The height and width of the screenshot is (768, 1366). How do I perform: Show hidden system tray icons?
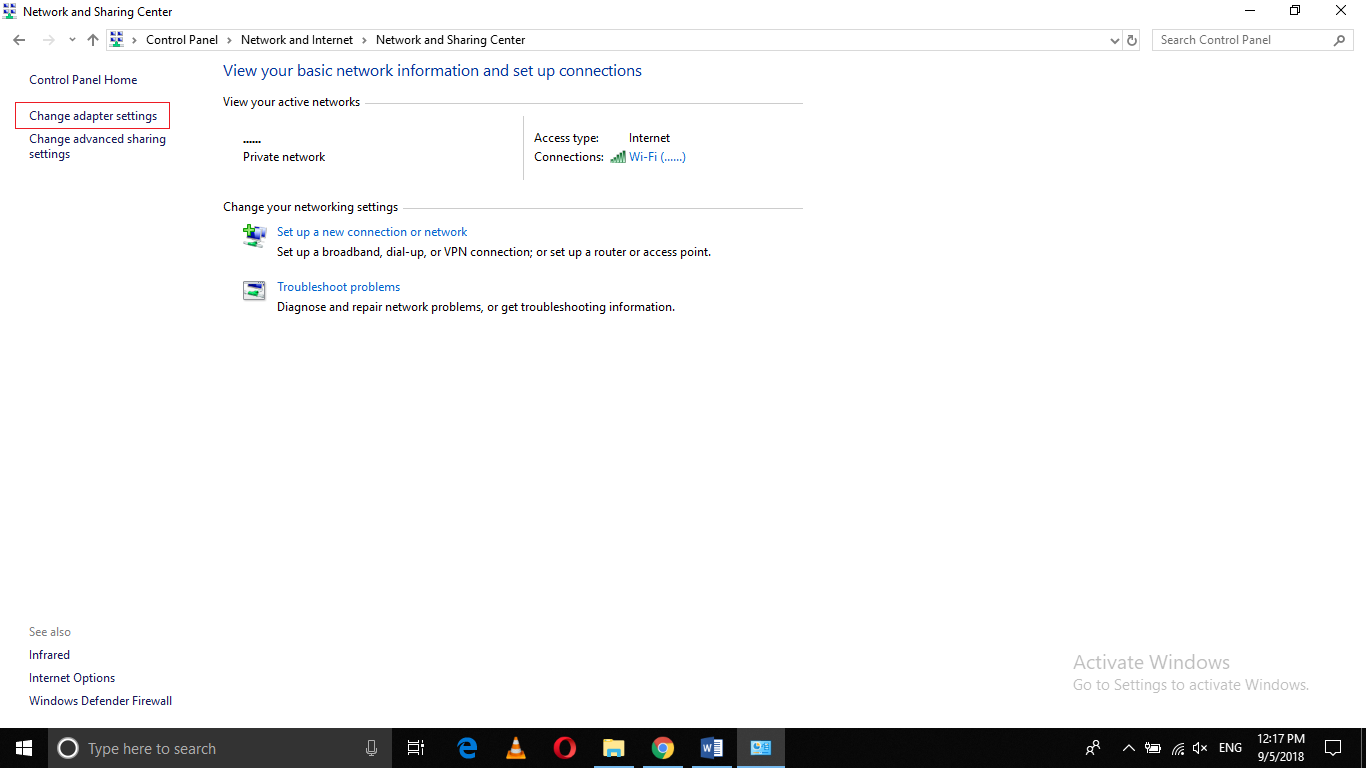[x=1128, y=748]
